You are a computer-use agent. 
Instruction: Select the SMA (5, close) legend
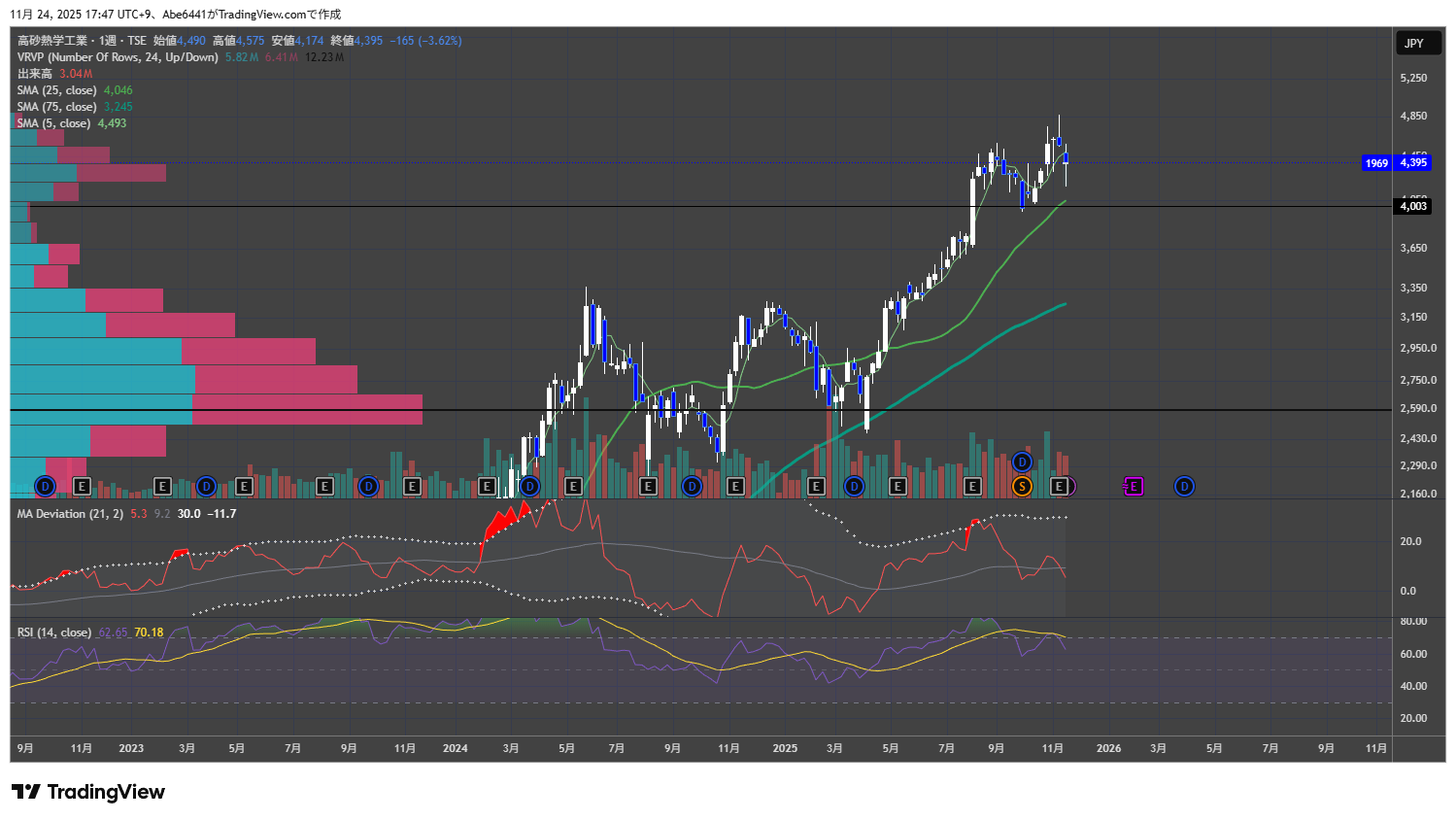tap(53, 123)
